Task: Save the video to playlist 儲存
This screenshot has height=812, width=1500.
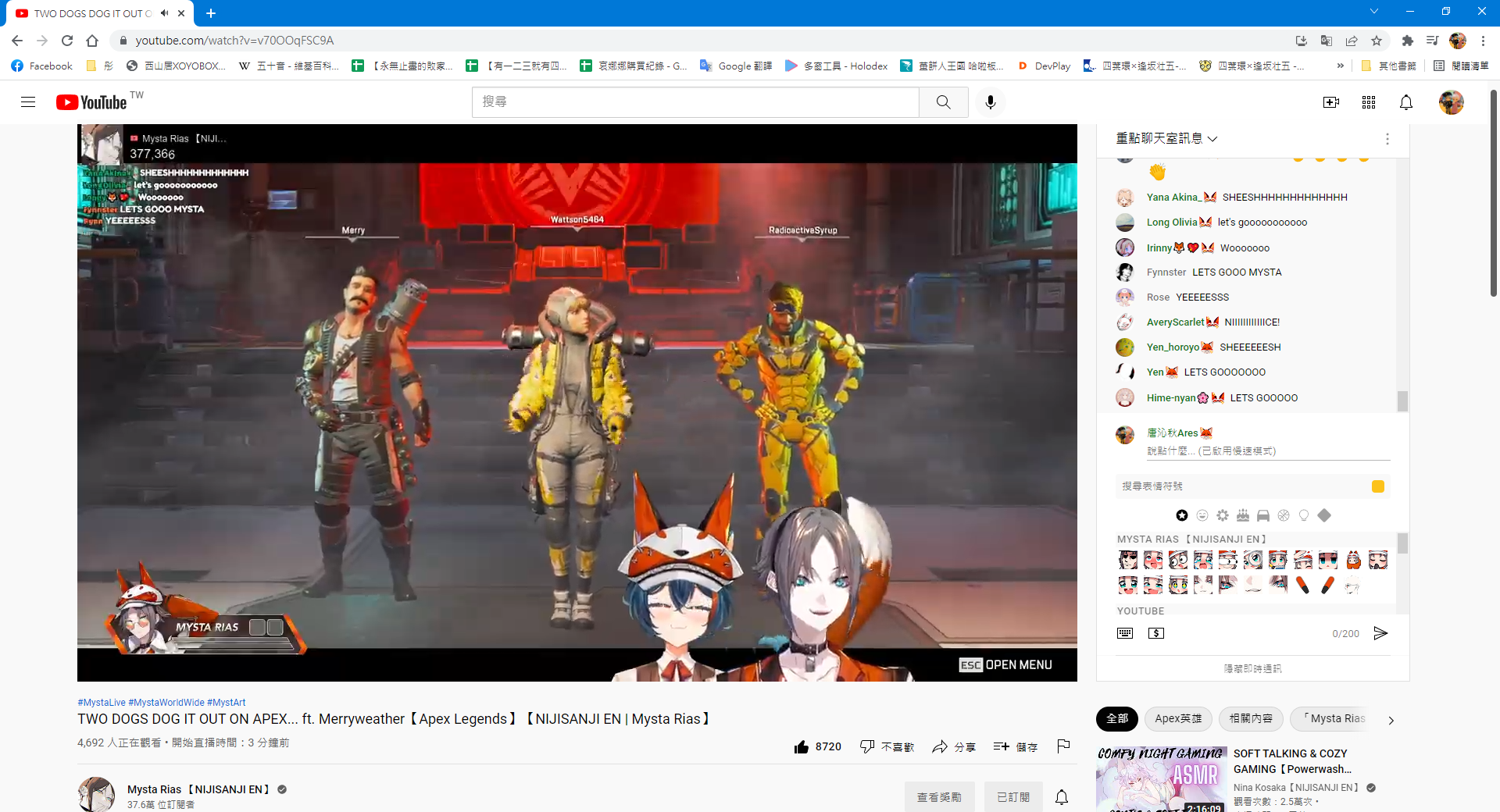Action: pos(1015,747)
